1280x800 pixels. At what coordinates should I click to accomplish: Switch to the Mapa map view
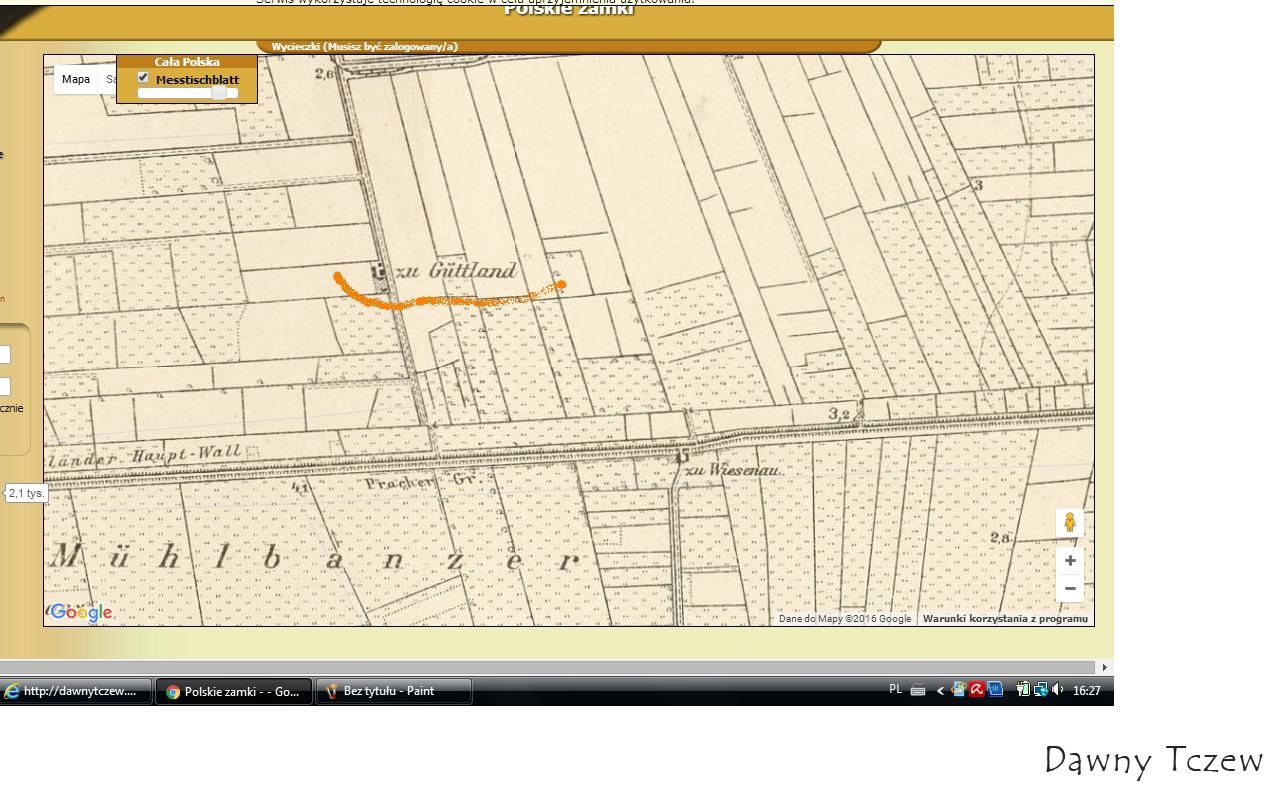76,79
